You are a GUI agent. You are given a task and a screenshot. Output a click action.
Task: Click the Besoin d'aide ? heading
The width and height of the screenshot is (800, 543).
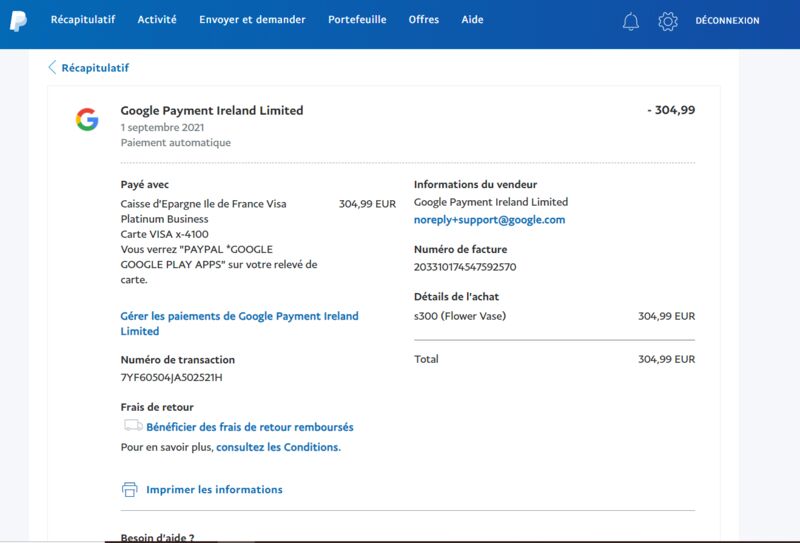click(x=157, y=537)
